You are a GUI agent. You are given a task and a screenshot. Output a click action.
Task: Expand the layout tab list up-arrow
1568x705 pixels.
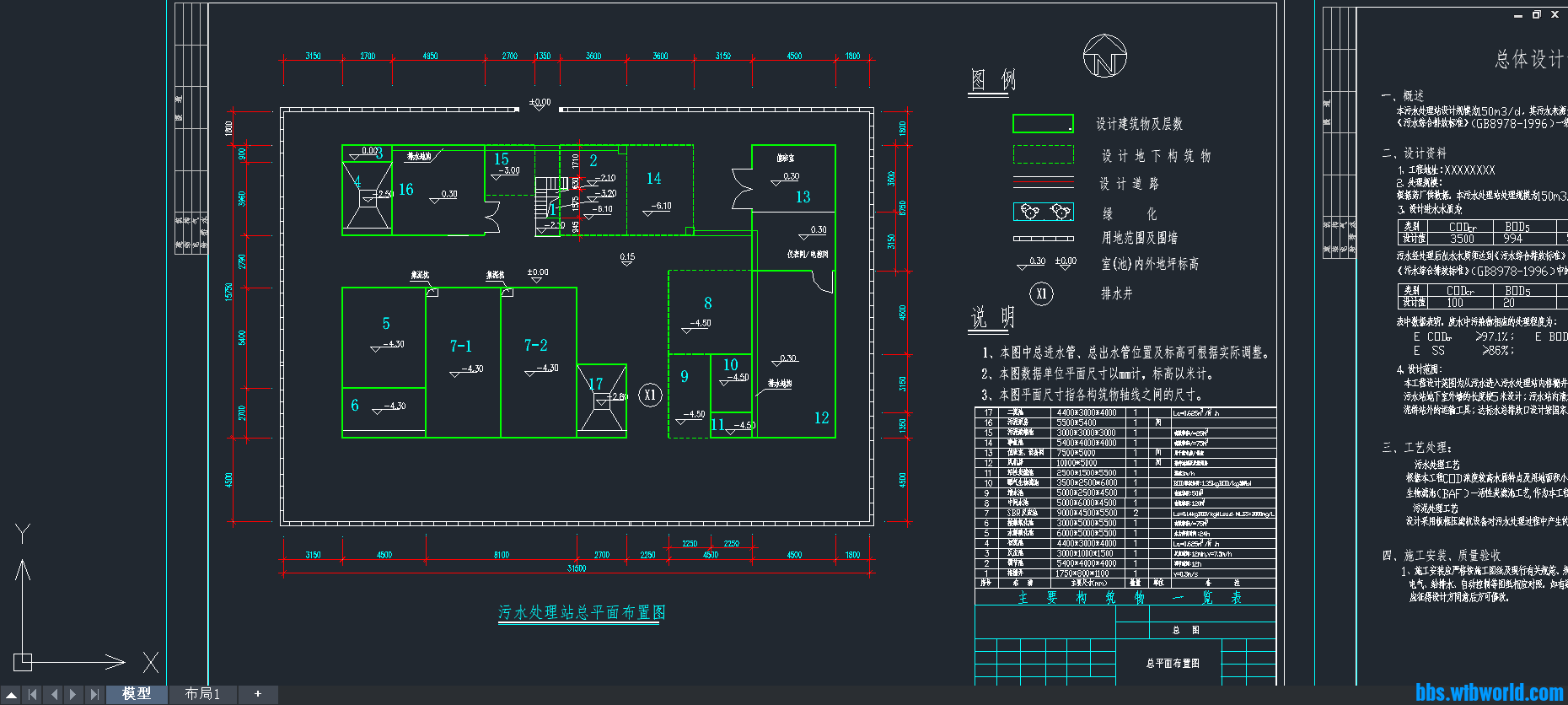pos(12,695)
